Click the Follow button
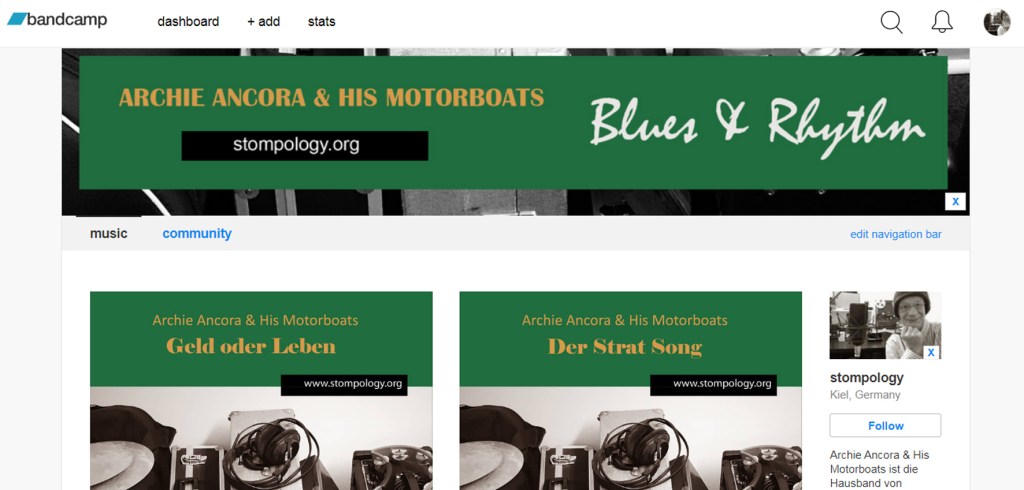The height and width of the screenshot is (490, 1024). coord(885,425)
